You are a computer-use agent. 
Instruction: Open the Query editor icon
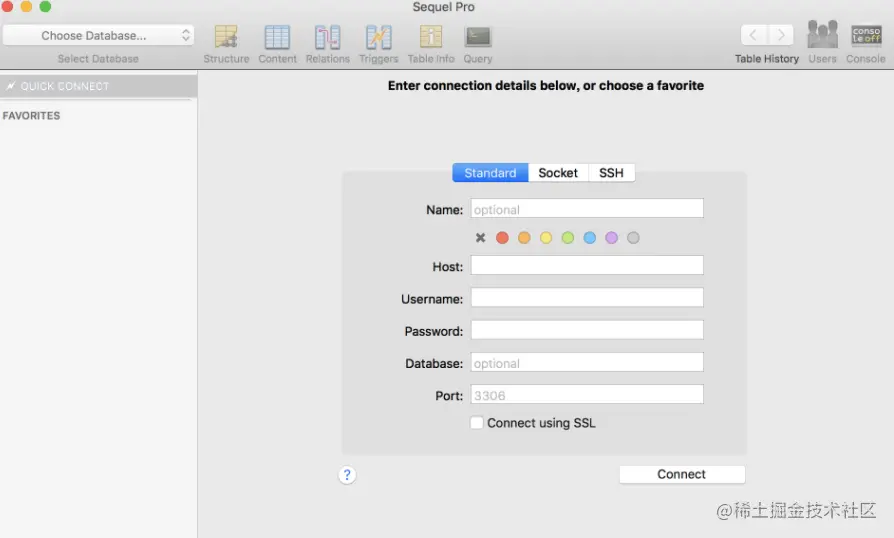477,37
